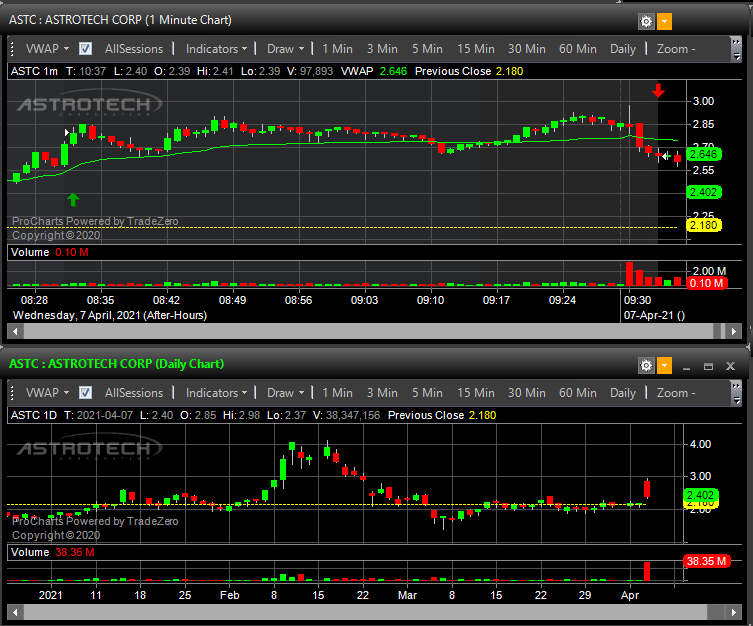
Task: Click the green up arrow marker on chart
Action: click(73, 199)
